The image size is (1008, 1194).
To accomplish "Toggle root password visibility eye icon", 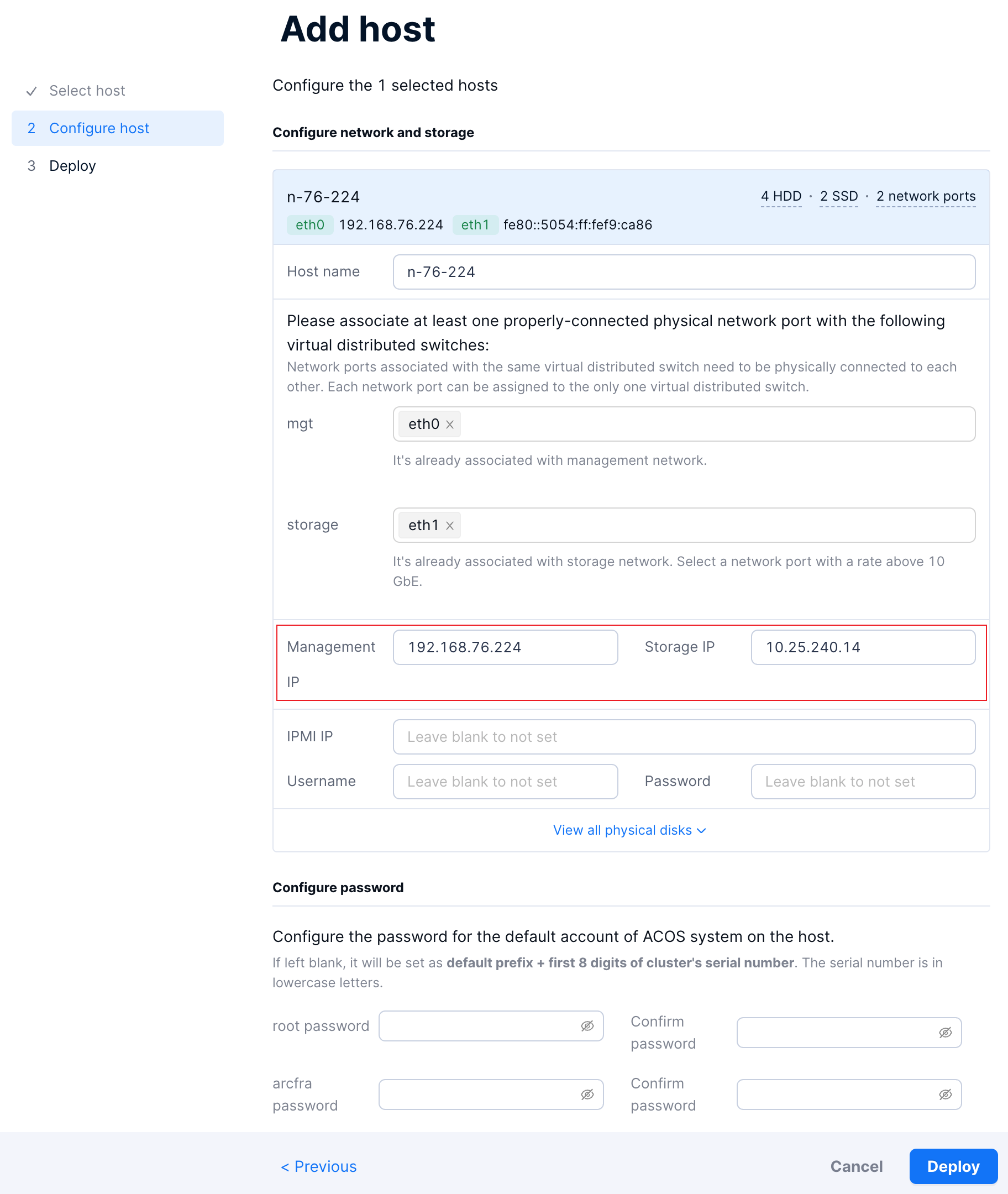I will pos(587,1026).
